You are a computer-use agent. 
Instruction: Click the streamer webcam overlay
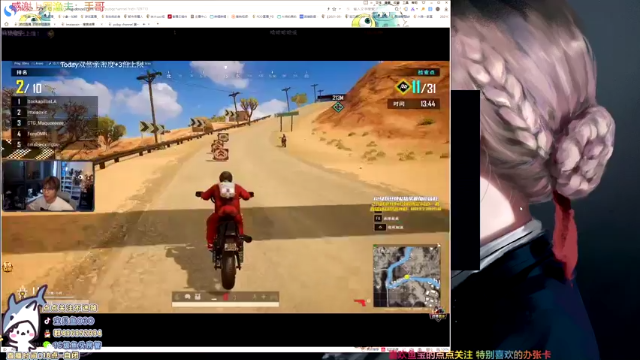pyautogui.click(x=49, y=186)
